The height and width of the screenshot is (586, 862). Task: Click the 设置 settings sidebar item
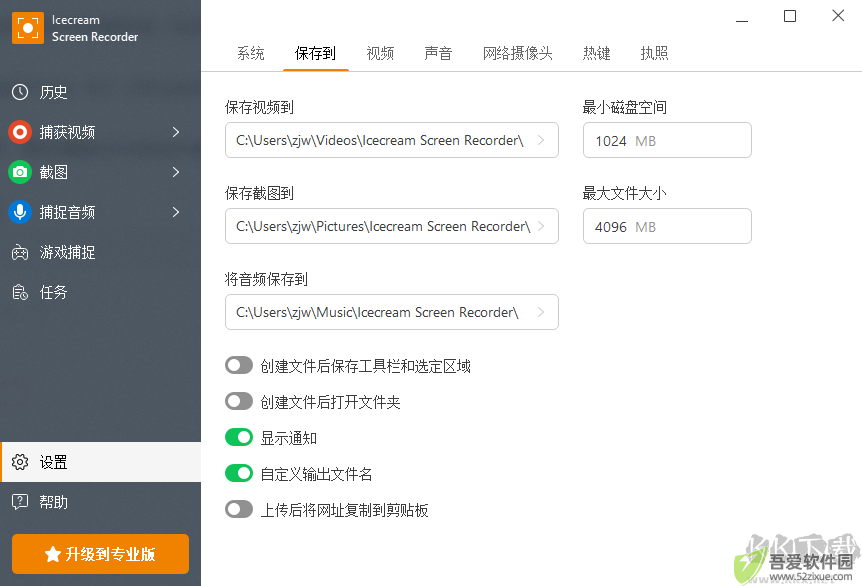pyautogui.click(x=101, y=462)
